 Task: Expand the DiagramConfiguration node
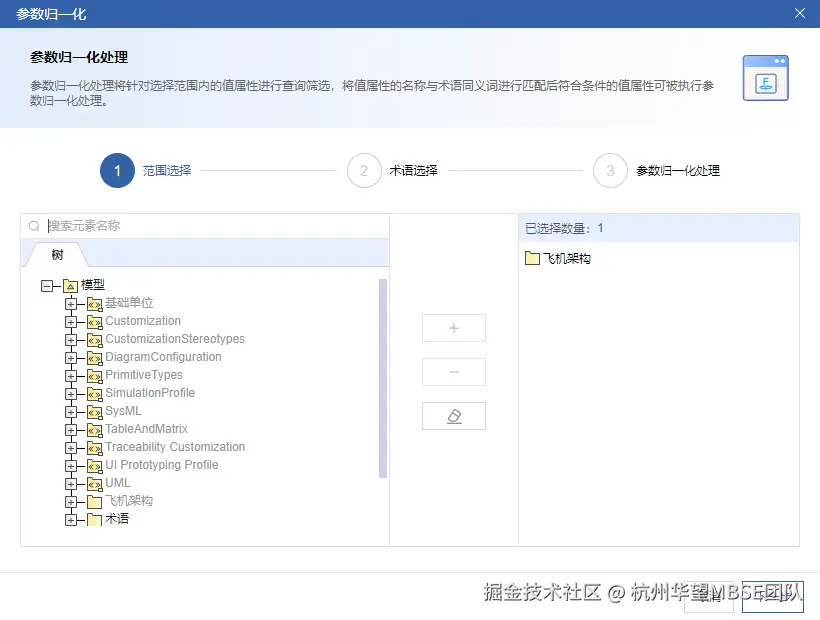(x=71, y=358)
